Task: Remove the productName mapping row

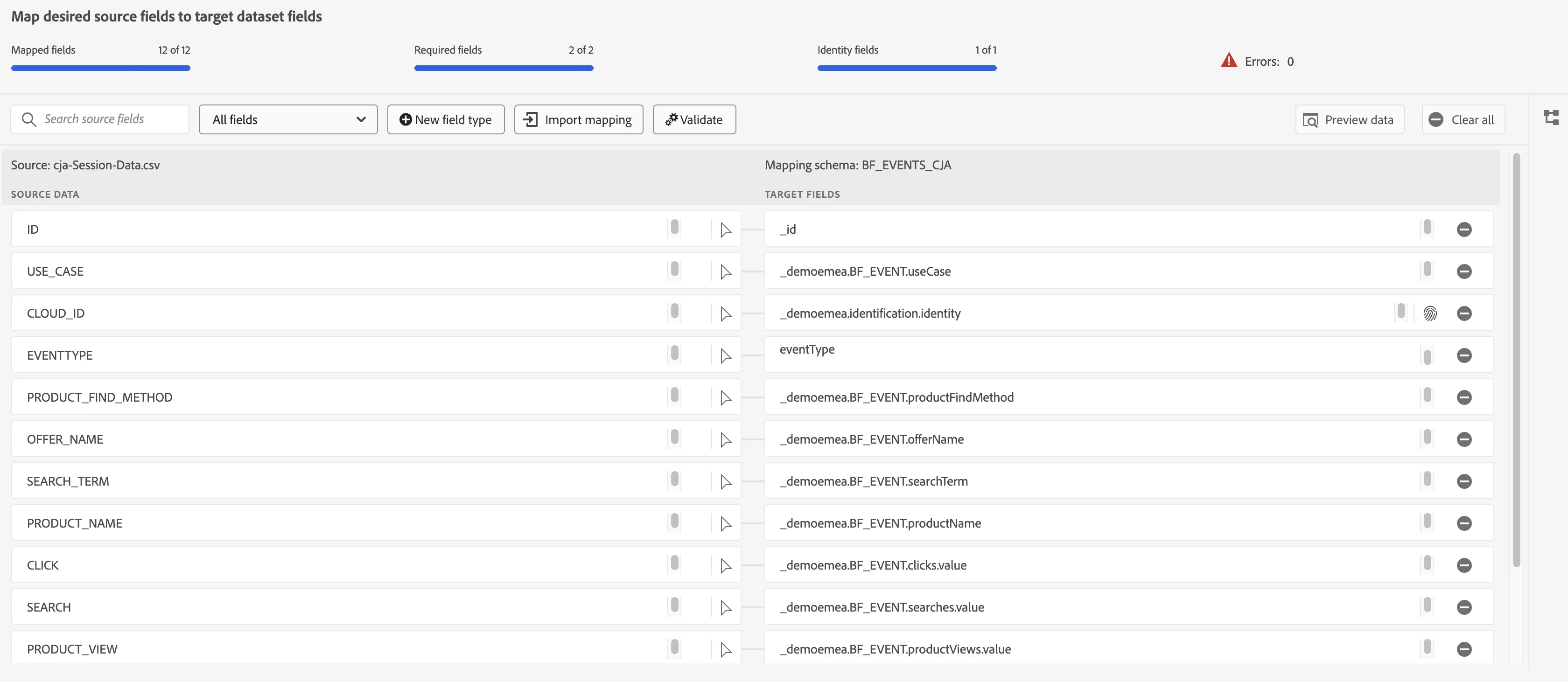Action: [x=1464, y=523]
